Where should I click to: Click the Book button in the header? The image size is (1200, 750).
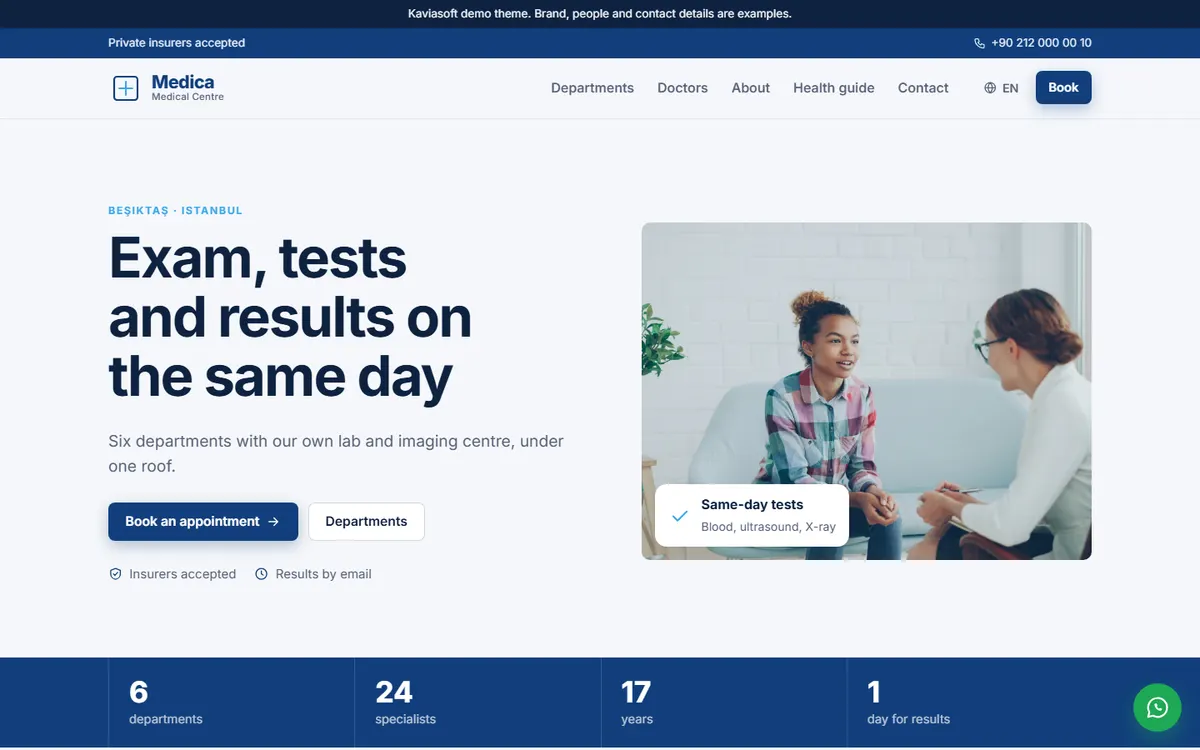(x=1063, y=88)
